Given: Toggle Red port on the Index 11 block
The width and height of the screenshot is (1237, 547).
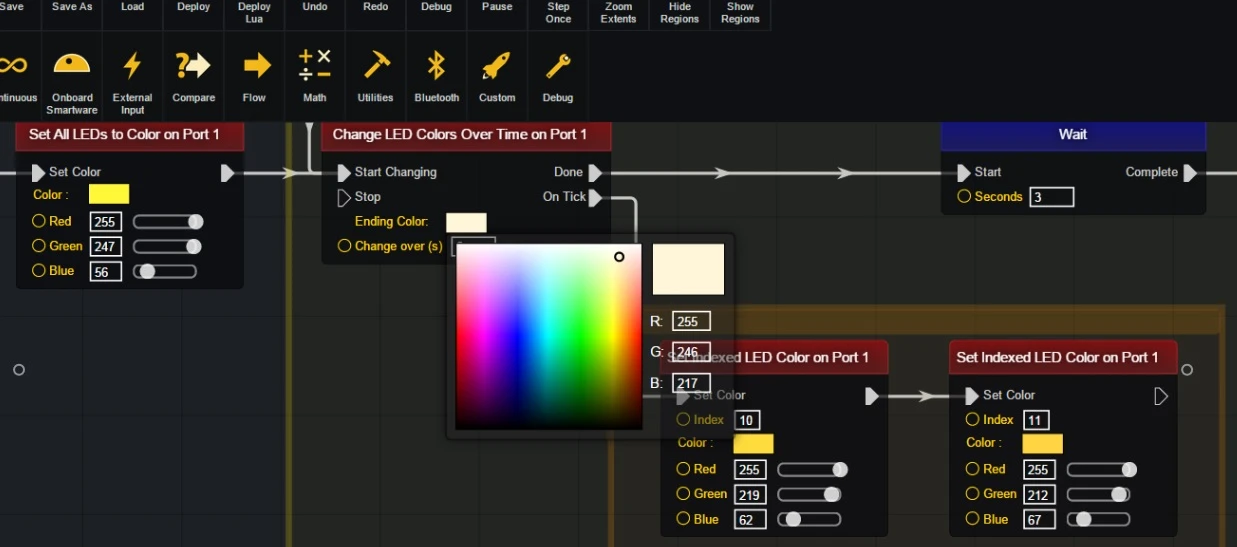Looking at the screenshot, I should (973, 468).
